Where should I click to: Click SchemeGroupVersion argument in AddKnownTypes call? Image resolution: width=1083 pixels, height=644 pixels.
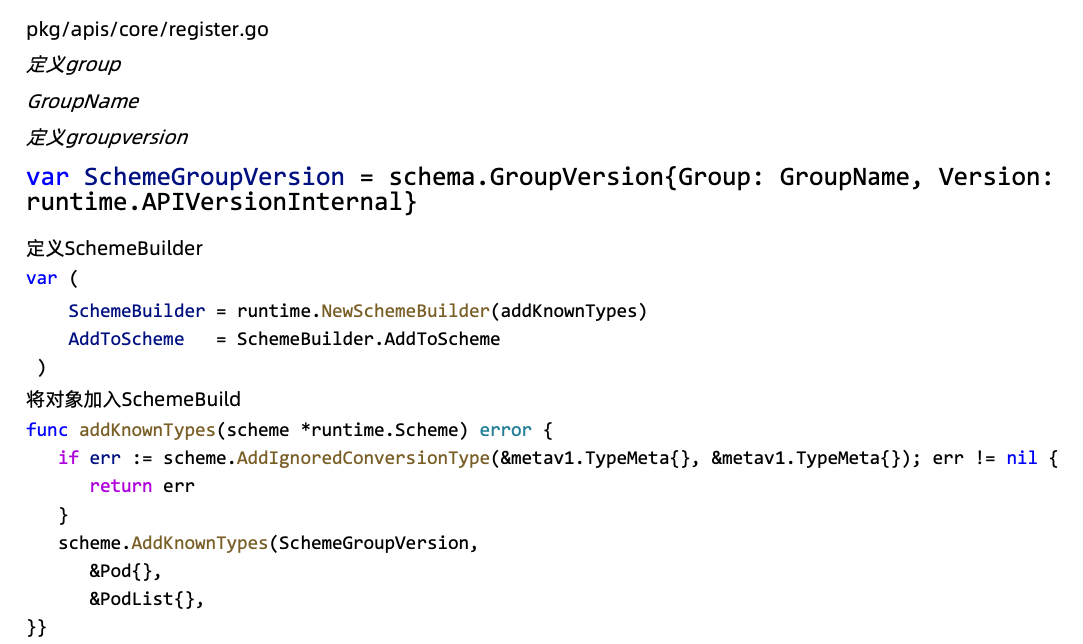pyautogui.click(x=374, y=543)
